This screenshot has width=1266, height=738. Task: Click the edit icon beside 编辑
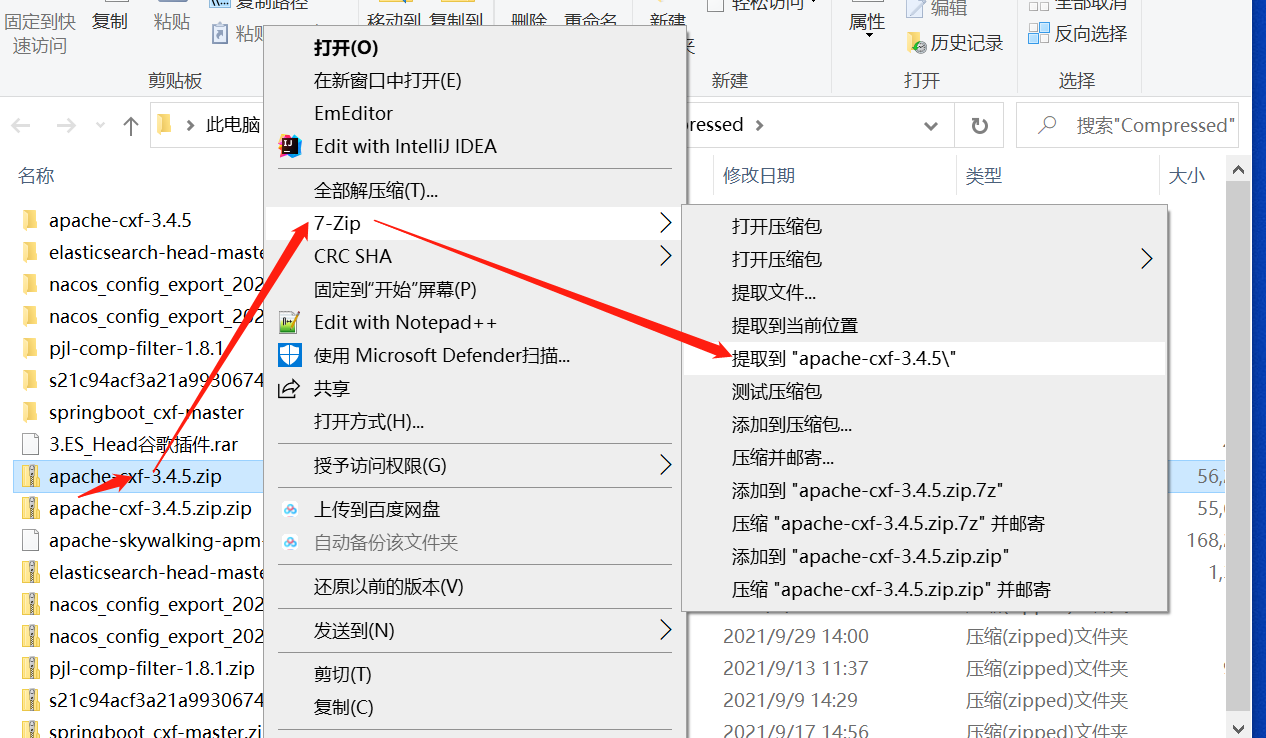916,9
